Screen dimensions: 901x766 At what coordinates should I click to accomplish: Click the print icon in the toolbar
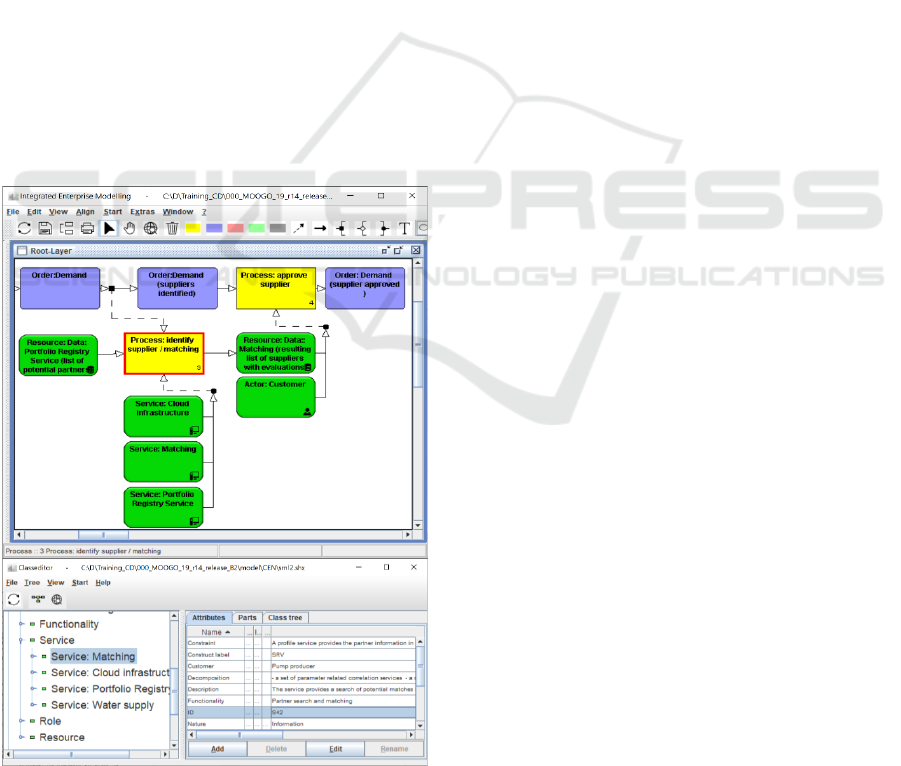pyautogui.click(x=88, y=228)
